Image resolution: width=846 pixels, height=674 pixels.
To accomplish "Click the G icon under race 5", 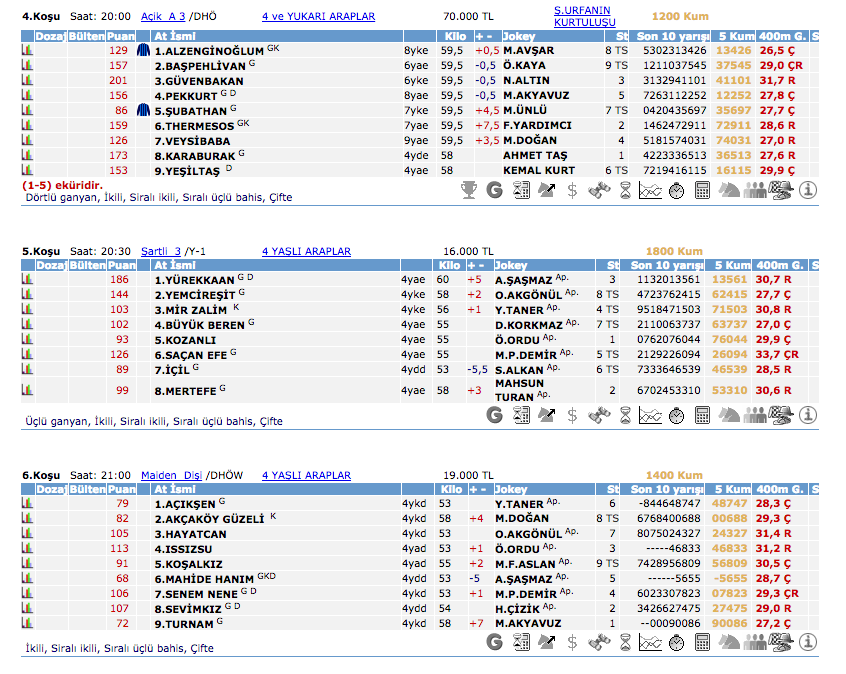I will coord(494,414).
